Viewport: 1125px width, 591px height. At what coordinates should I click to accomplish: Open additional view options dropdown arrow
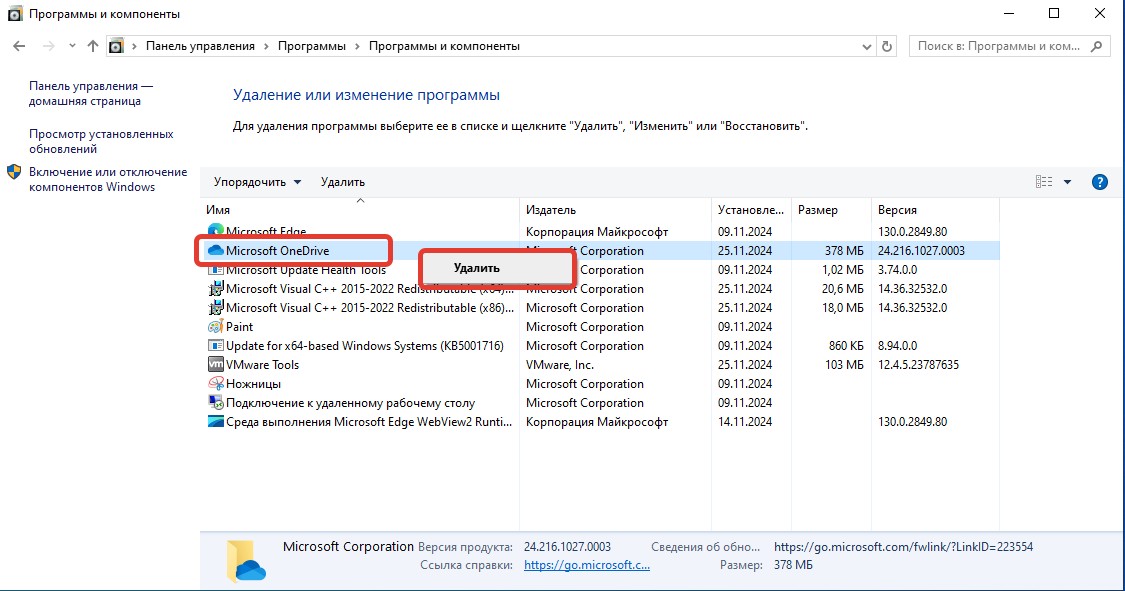pyautogui.click(x=1068, y=182)
